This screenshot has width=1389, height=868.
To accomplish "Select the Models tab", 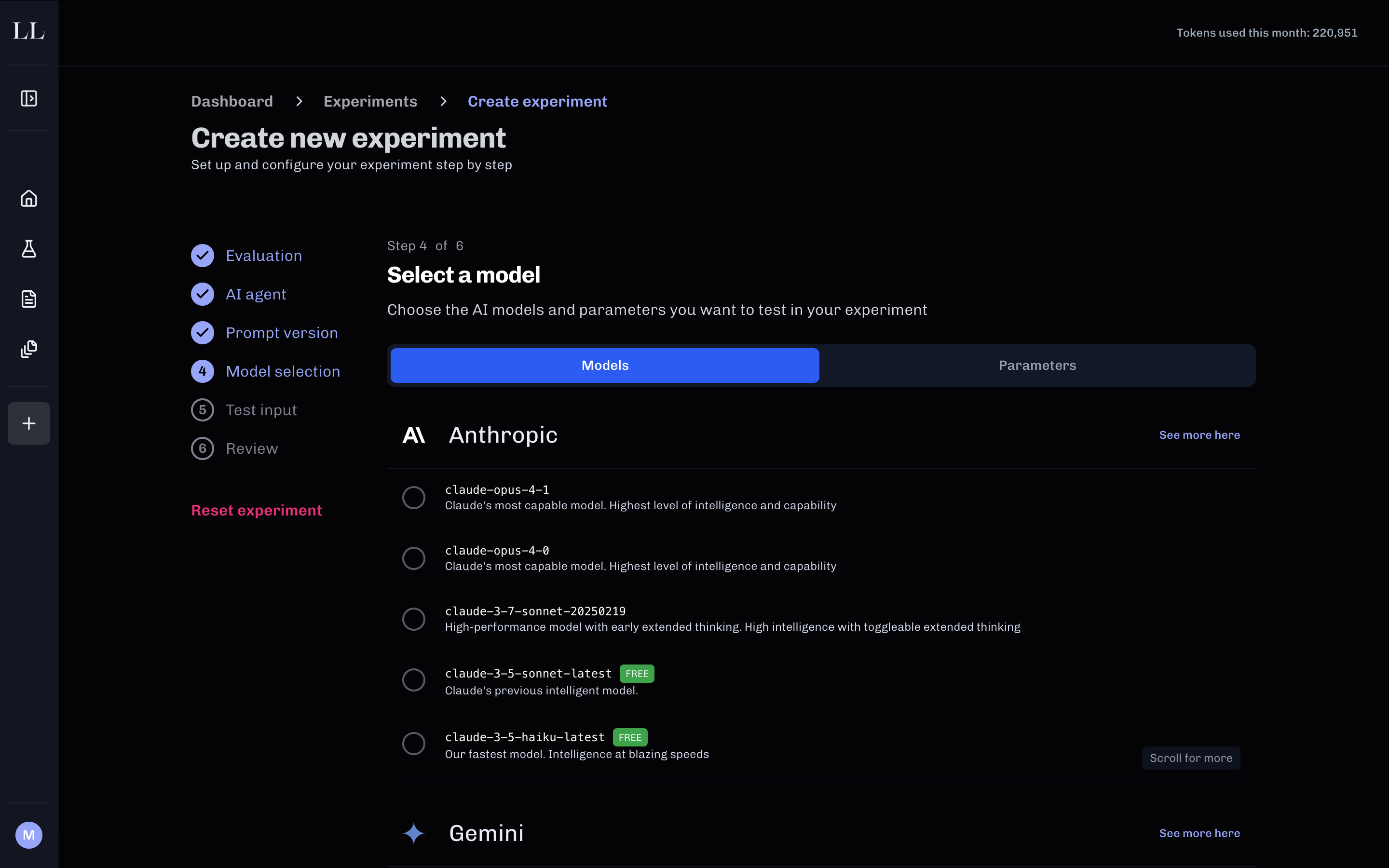I will (x=604, y=365).
